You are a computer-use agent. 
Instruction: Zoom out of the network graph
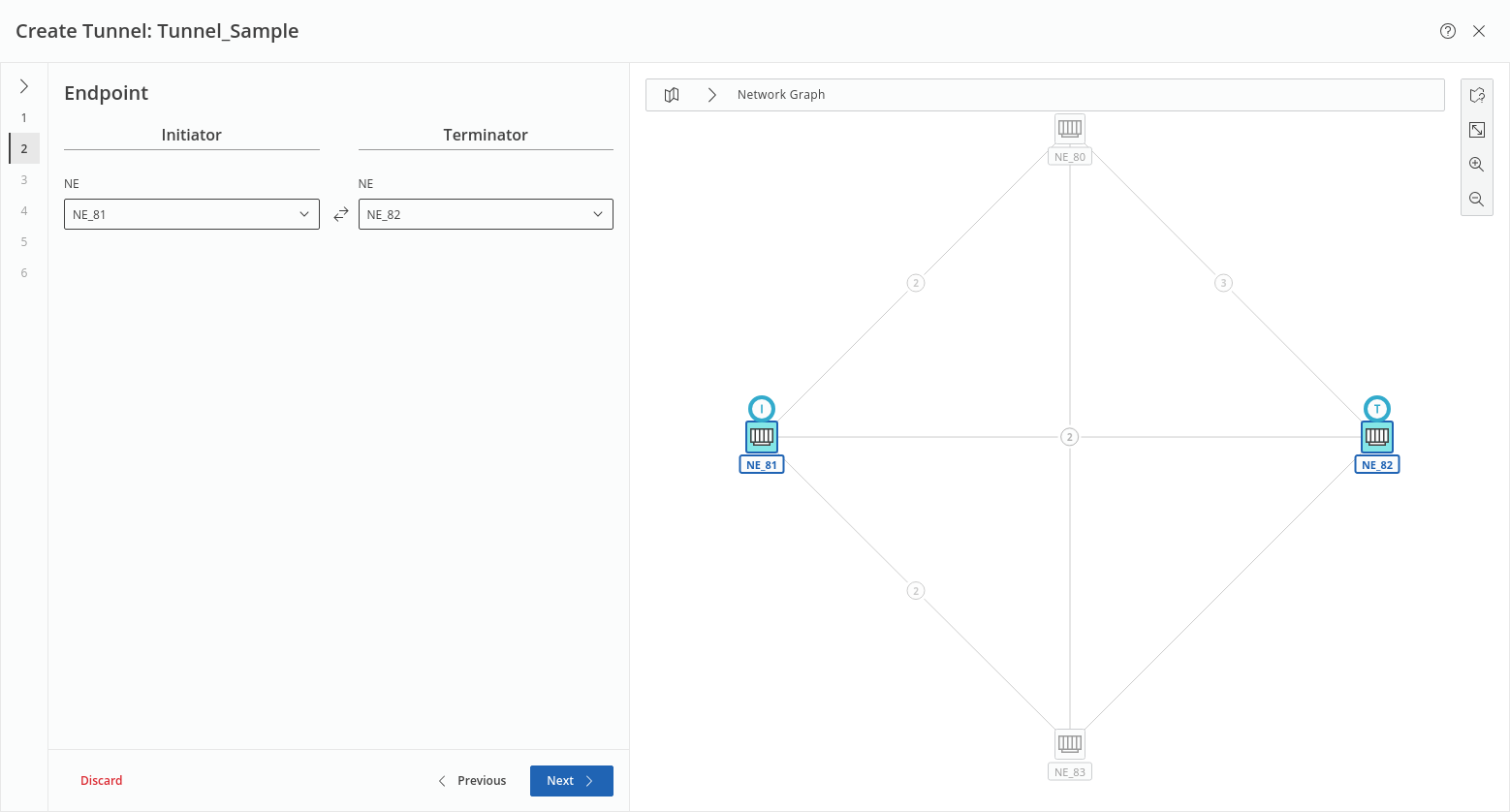[1476, 200]
